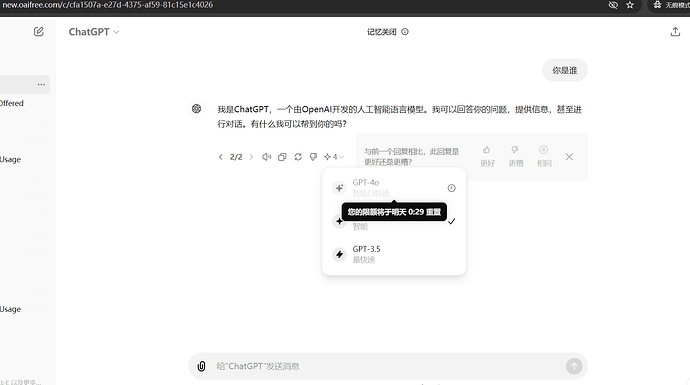Expand the model switch sparkle dropdown
Viewport: 690px width, 385px height.
(x=334, y=157)
